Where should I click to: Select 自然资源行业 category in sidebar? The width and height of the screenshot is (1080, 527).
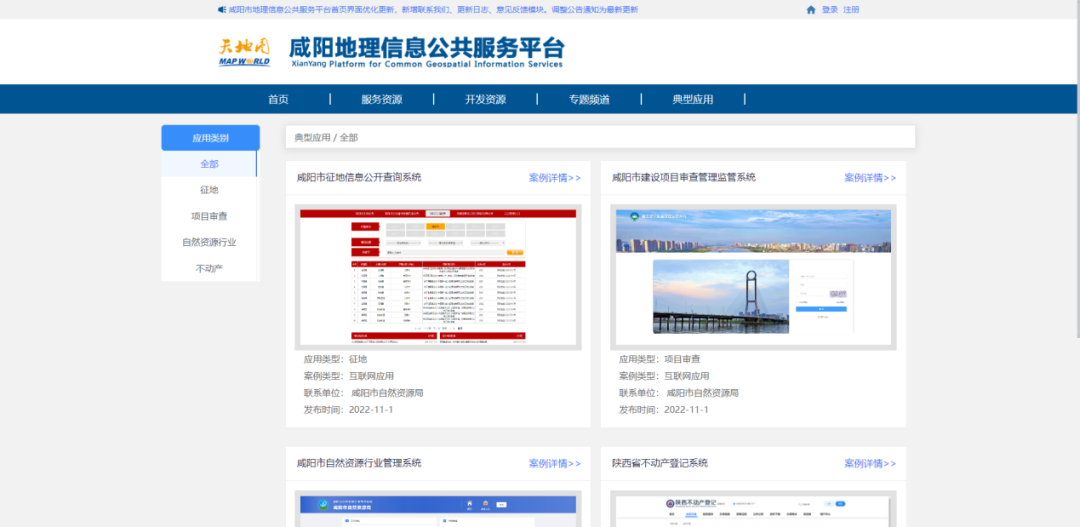point(209,242)
